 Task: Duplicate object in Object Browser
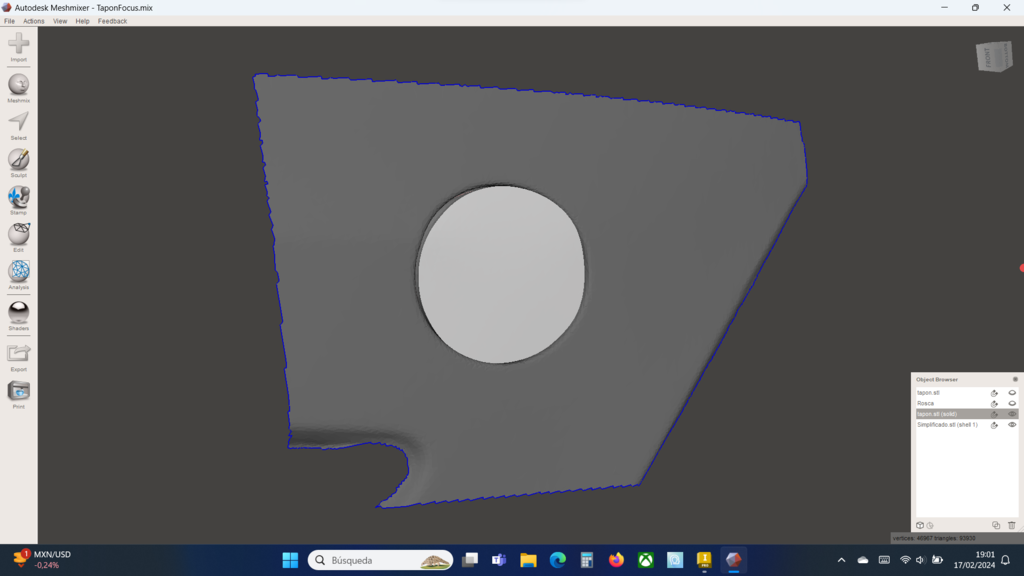(996, 525)
